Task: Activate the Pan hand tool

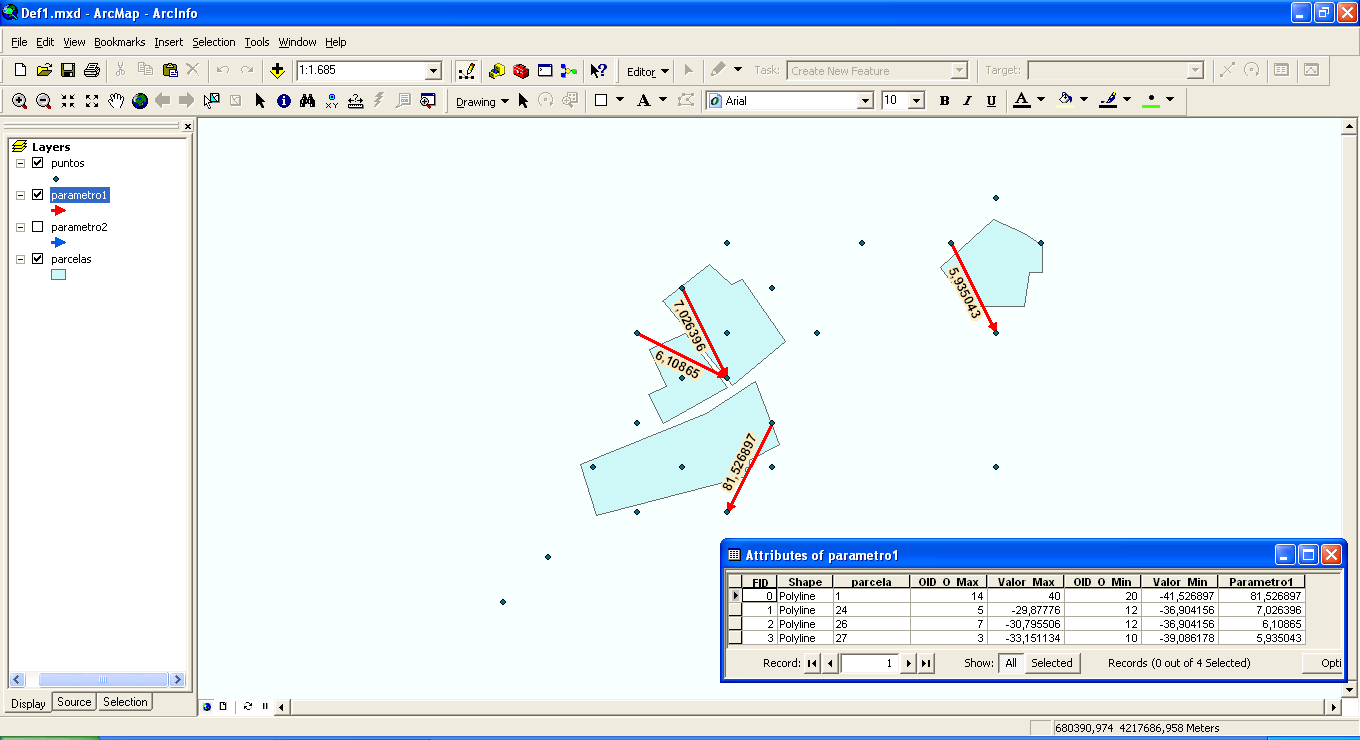Action: pos(116,101)
